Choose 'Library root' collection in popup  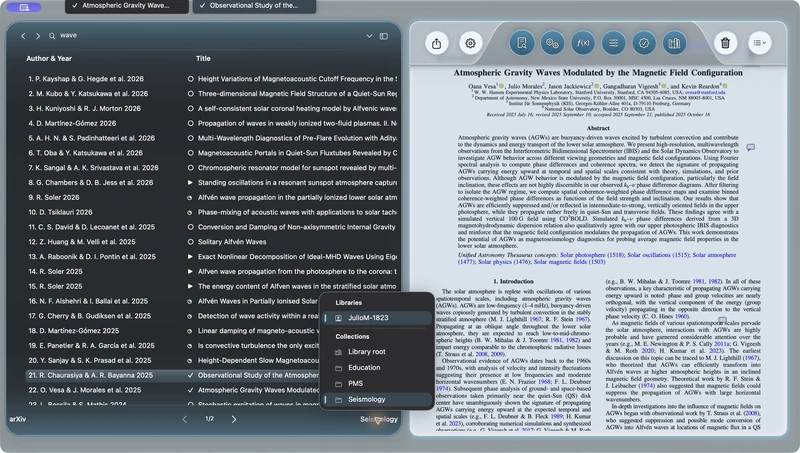click(x=378, y=352)
